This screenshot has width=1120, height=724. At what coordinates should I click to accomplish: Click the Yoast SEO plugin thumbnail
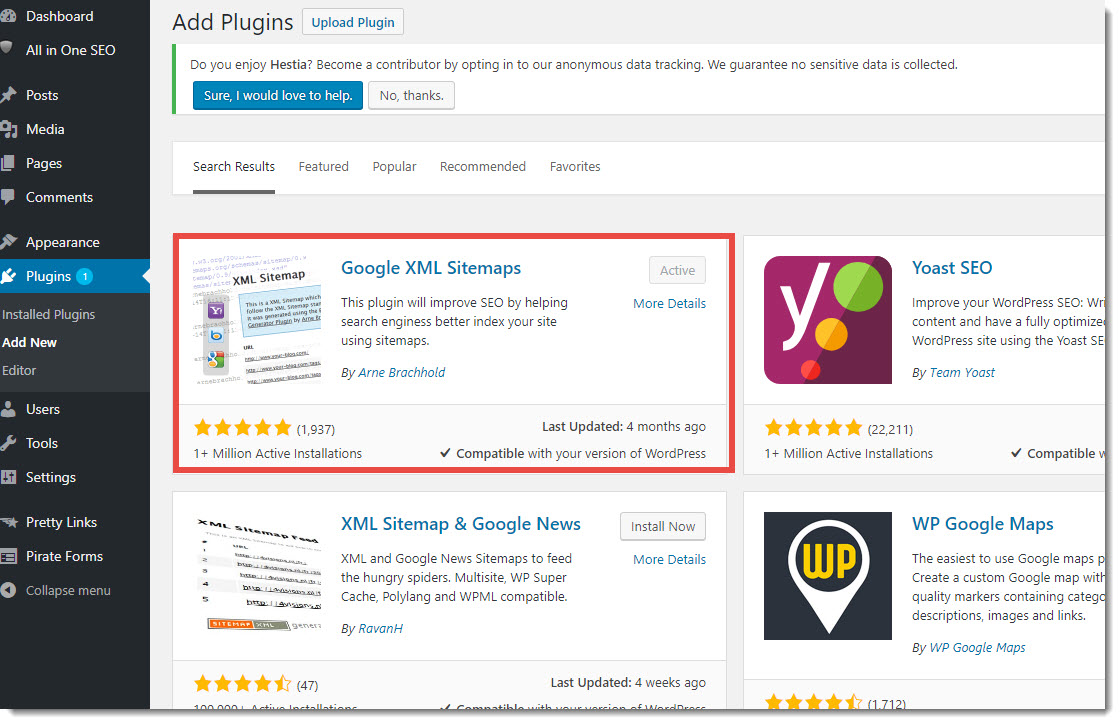[x=828, y=320]
